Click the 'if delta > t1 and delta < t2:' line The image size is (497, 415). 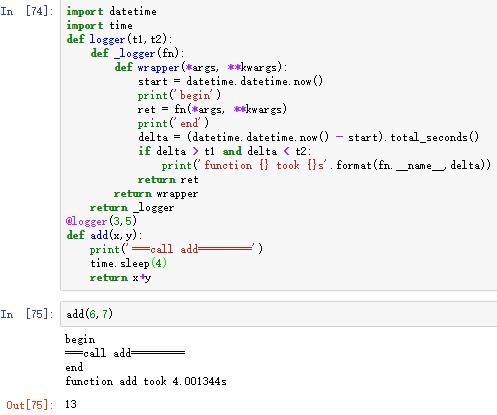click(x=224, y=152)
